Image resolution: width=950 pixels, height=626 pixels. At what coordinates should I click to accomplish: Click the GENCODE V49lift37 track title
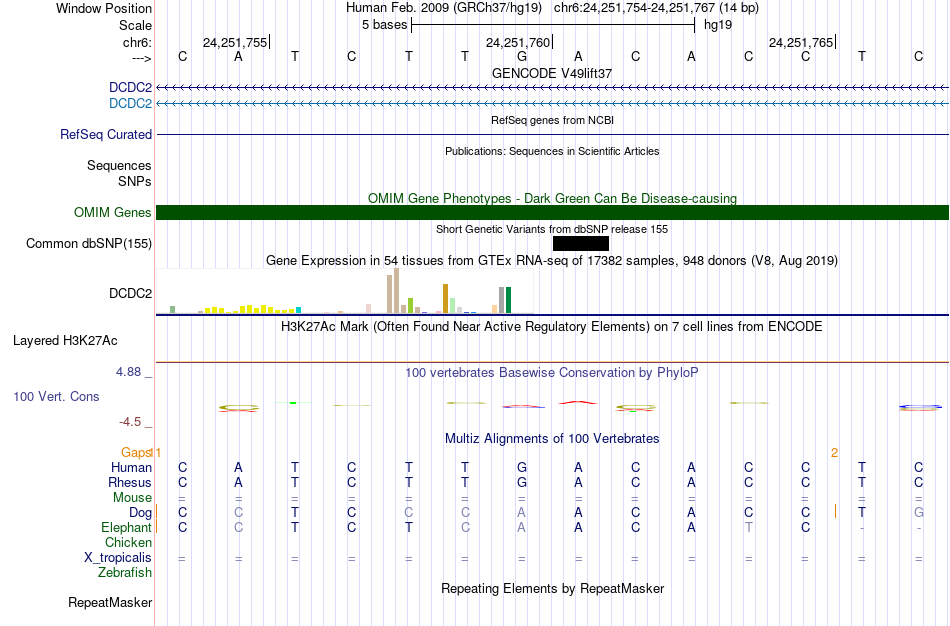point(552,73)
